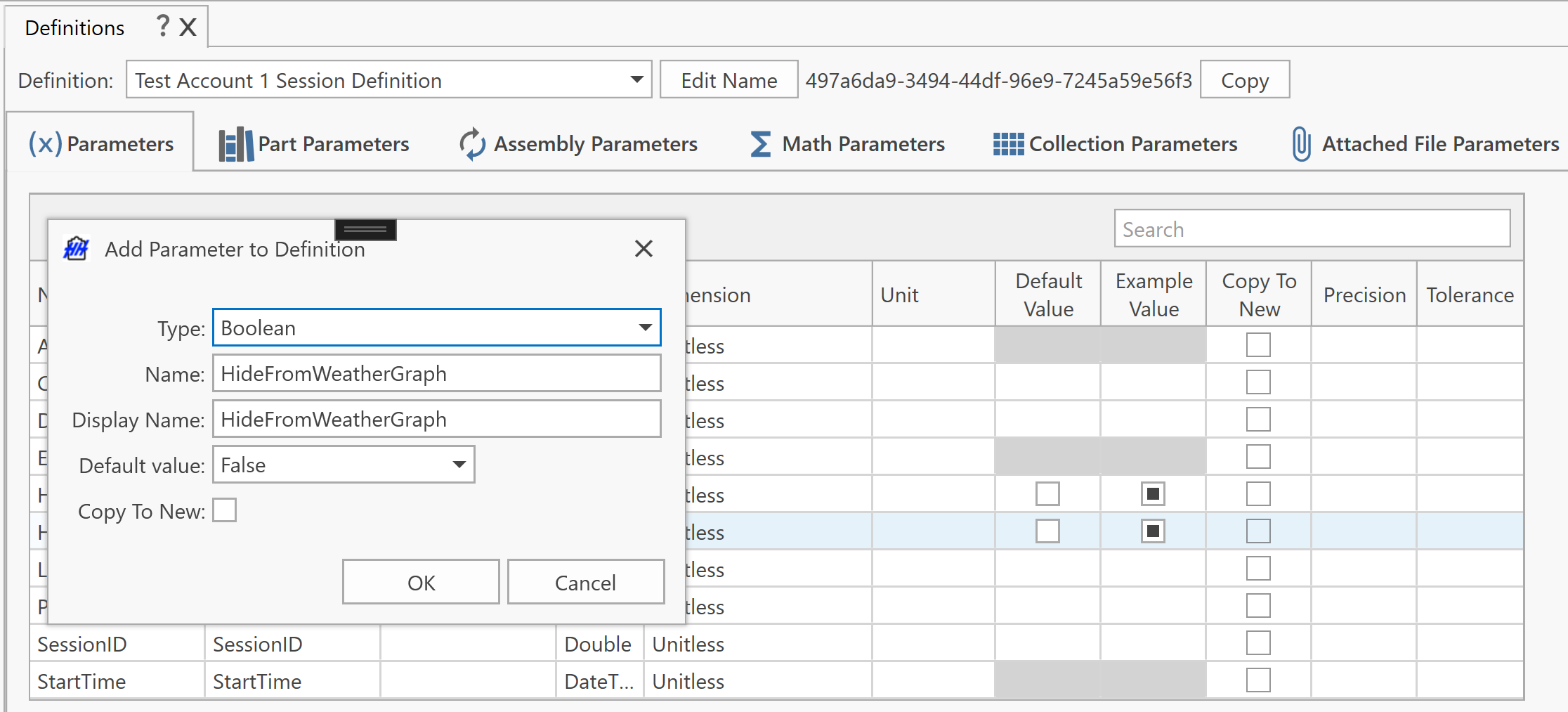Click the Display Name input field

436,419
